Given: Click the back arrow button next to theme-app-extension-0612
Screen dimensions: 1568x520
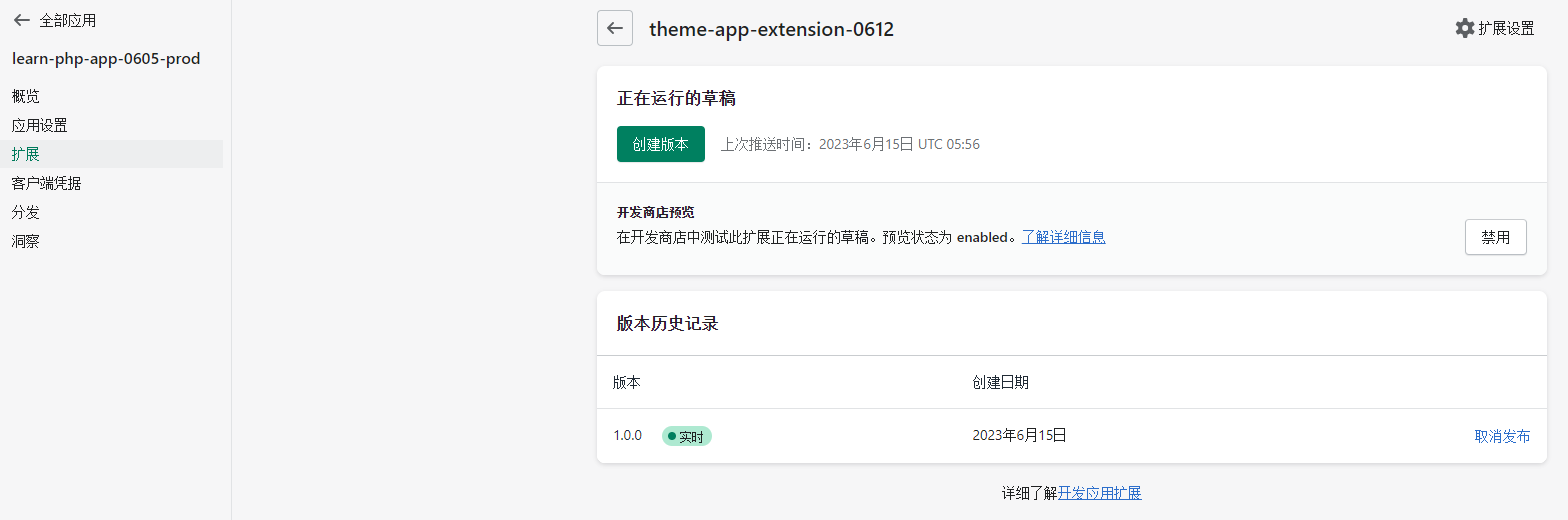Looking at the screenshot, I should pyautogui.click(x=615, y=28).
